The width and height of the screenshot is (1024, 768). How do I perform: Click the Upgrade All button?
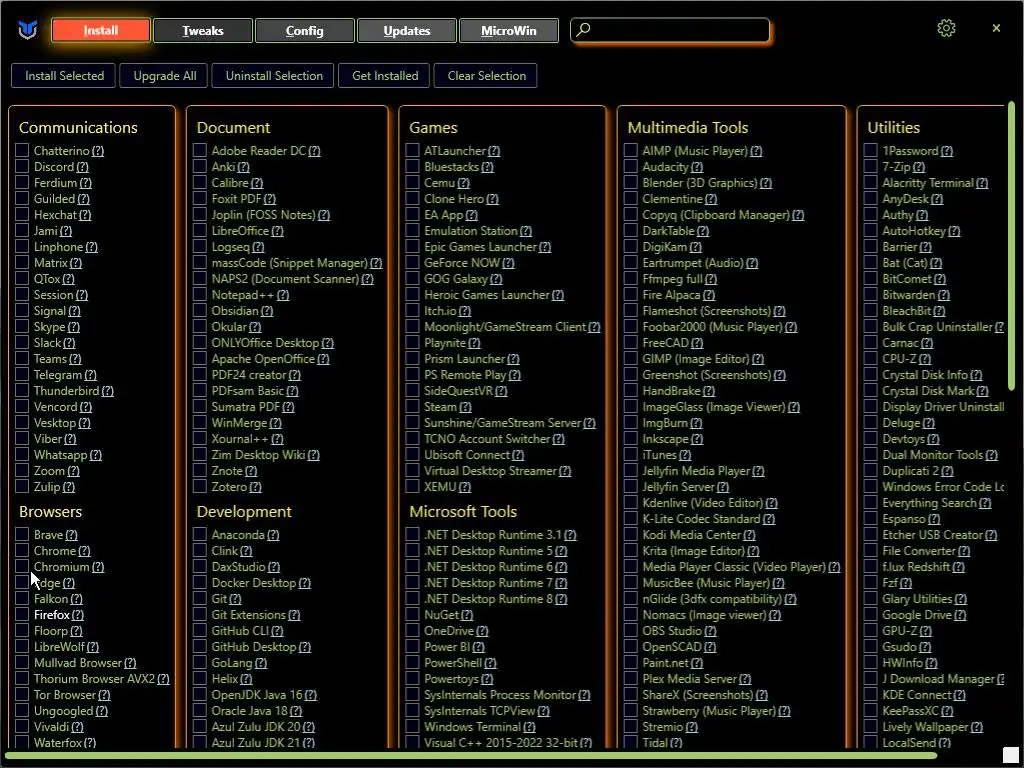(x=165, y=76)
